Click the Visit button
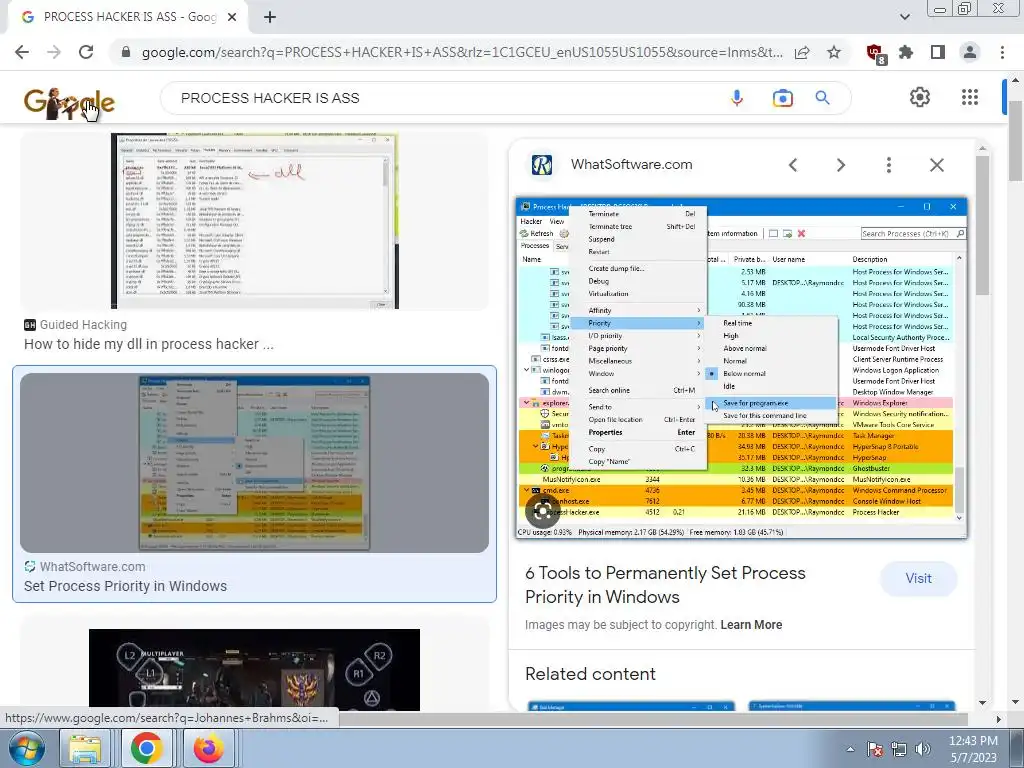This screenshot has height=768, width=1024. click(x=918, y=579)
